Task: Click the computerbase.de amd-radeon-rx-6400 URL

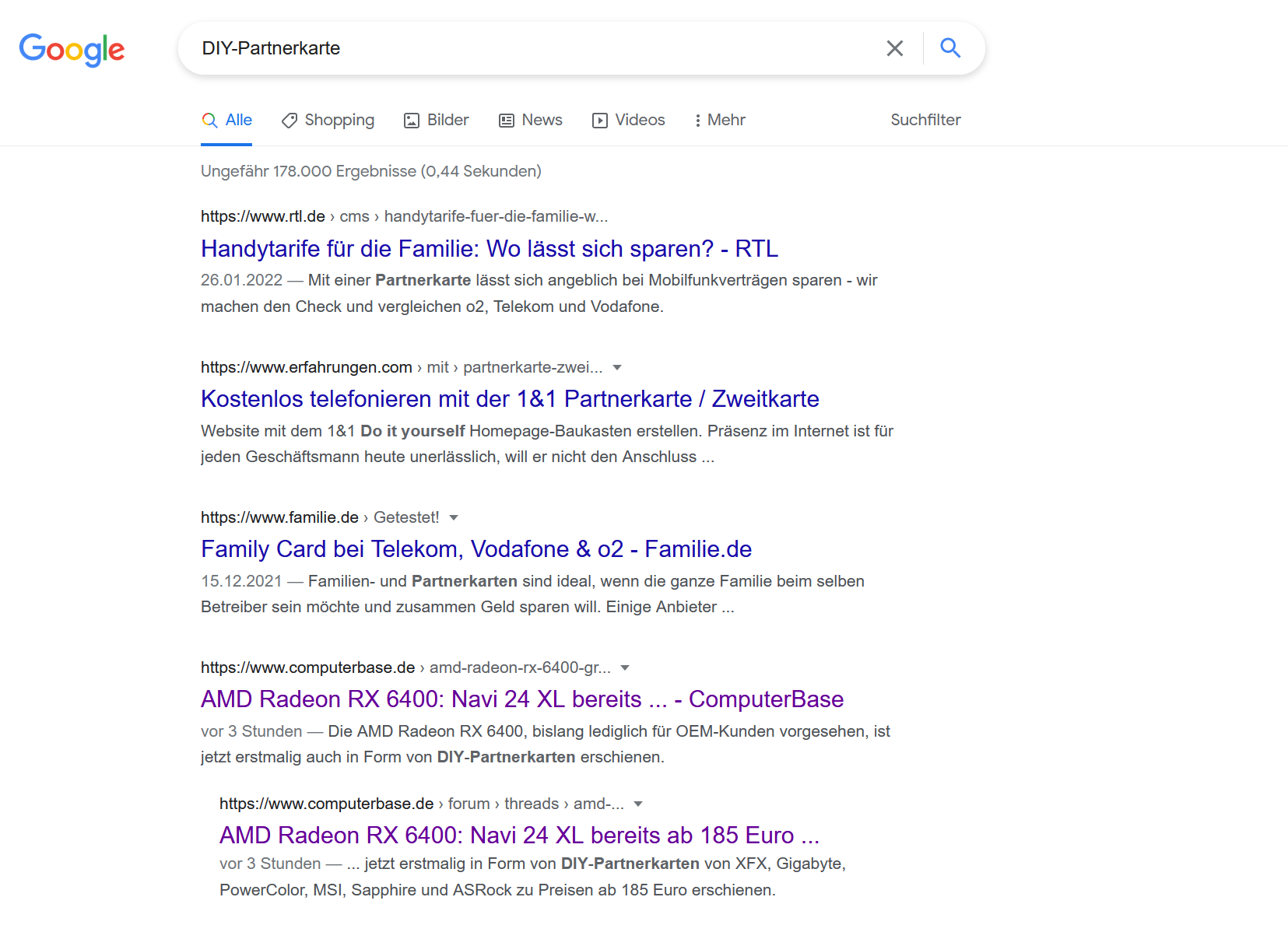Action: tap(405, 667)
